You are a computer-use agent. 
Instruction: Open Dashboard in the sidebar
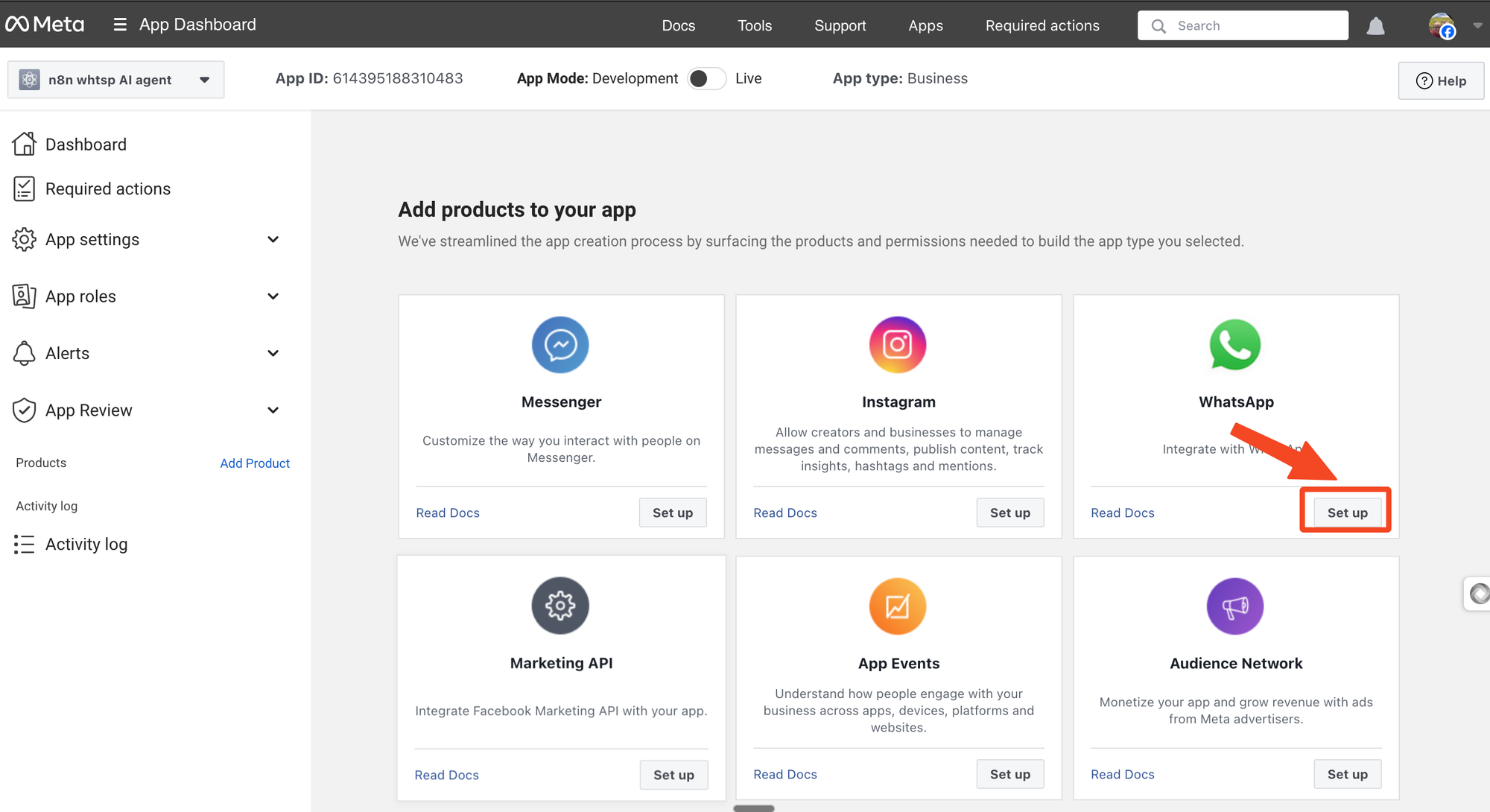coord(86,145)
